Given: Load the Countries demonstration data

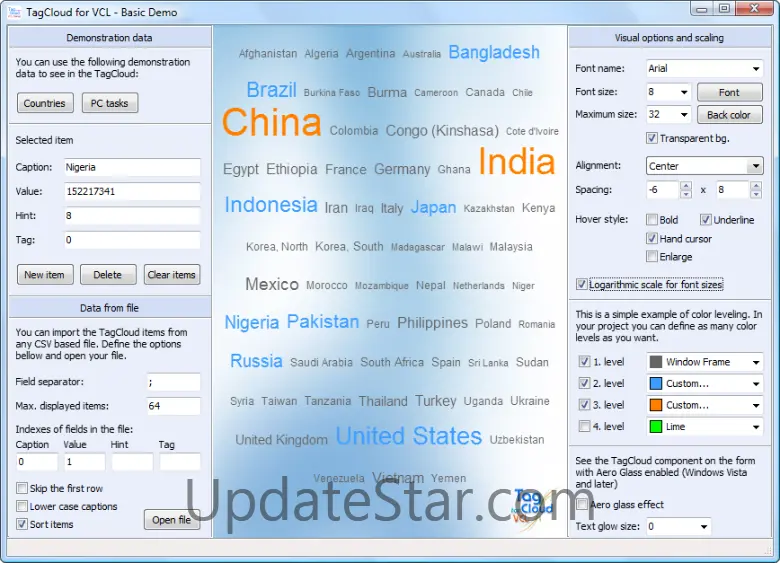Looking at the screenshot, I should click(x=45, y=103).
